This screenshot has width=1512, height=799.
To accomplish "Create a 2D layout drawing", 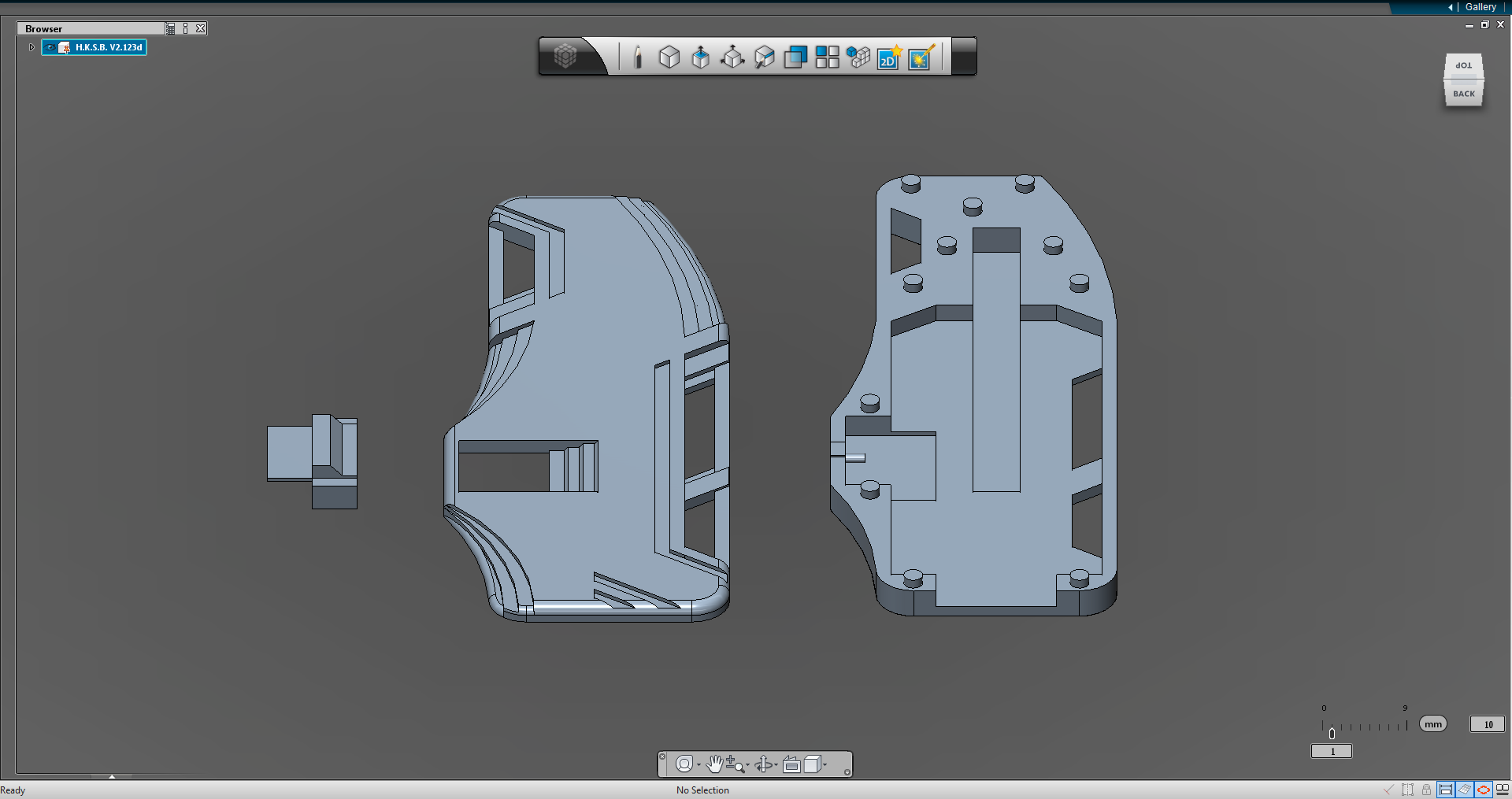I will tap(890, 57).
